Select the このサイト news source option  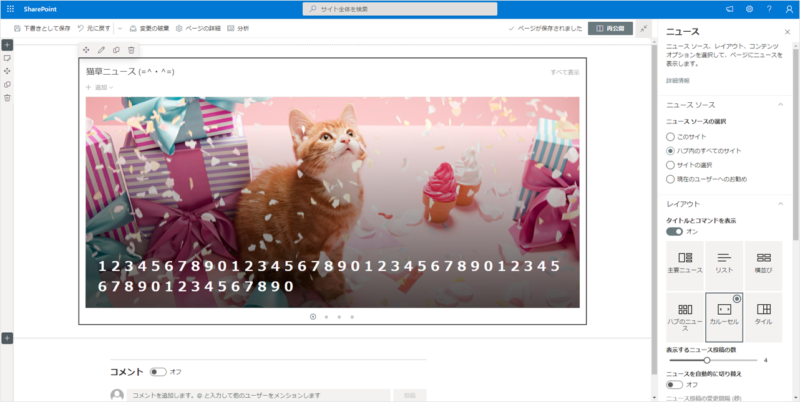671,136
